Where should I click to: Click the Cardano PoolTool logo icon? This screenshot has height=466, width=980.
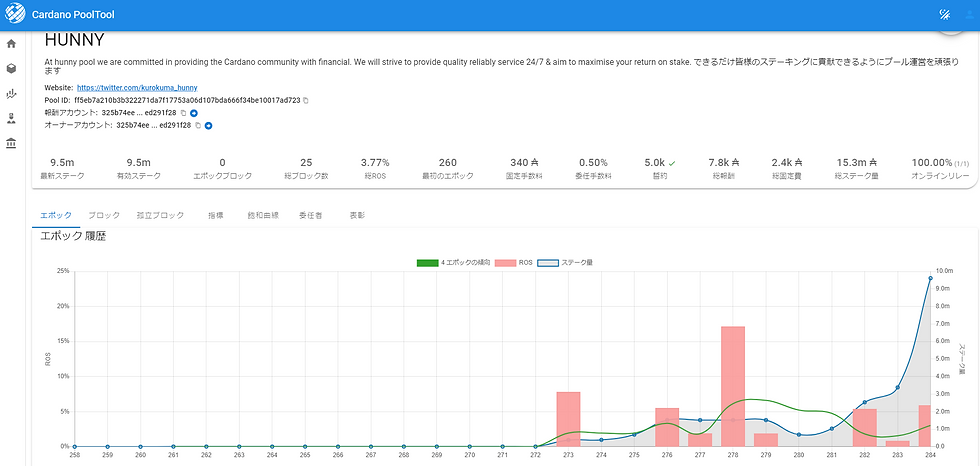pyautogui.click(x=14, y=14)
